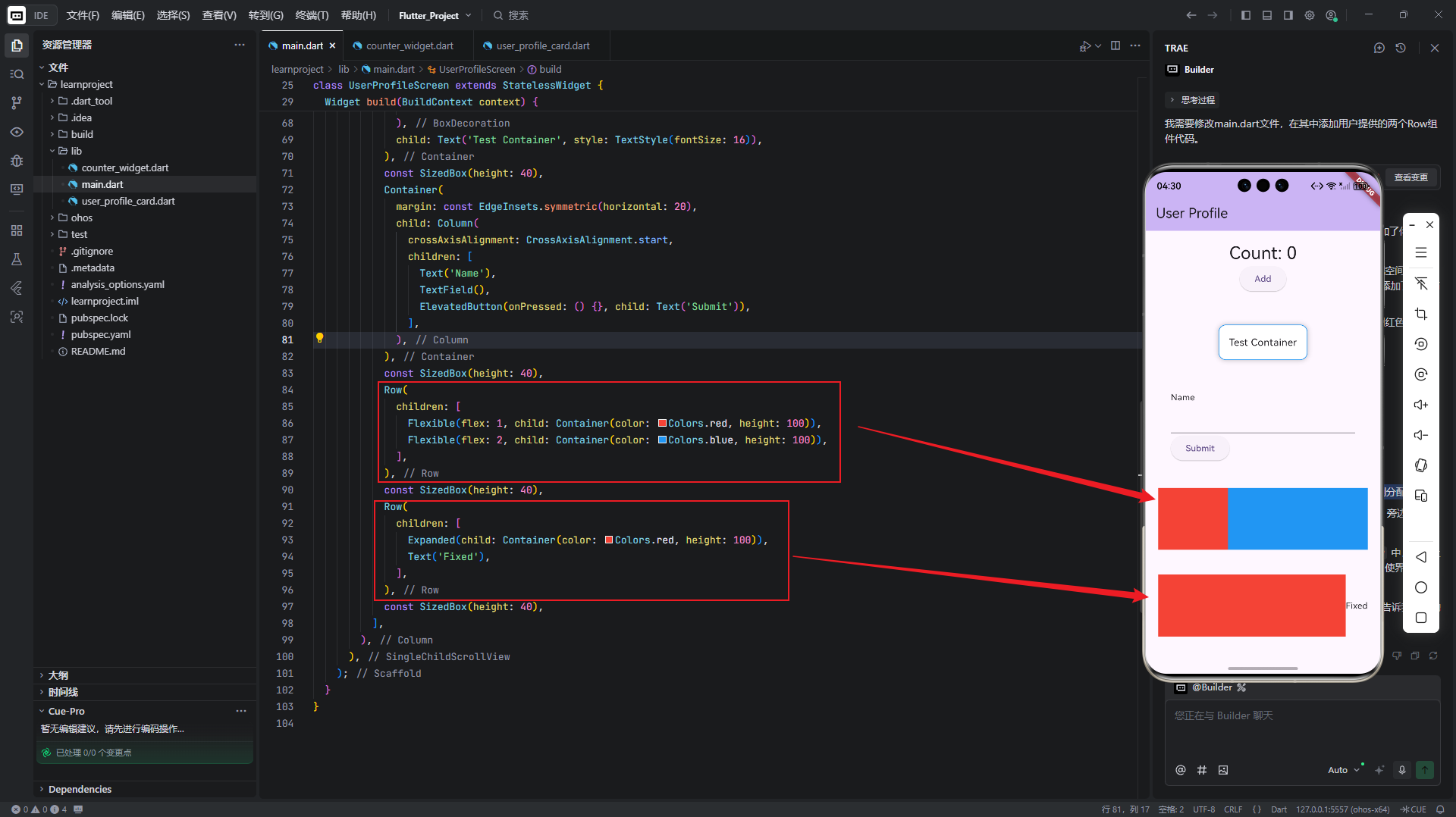Send the chat message with arrow button
The height and width of the screenshot is (817, 1456).
point(1425,770)
